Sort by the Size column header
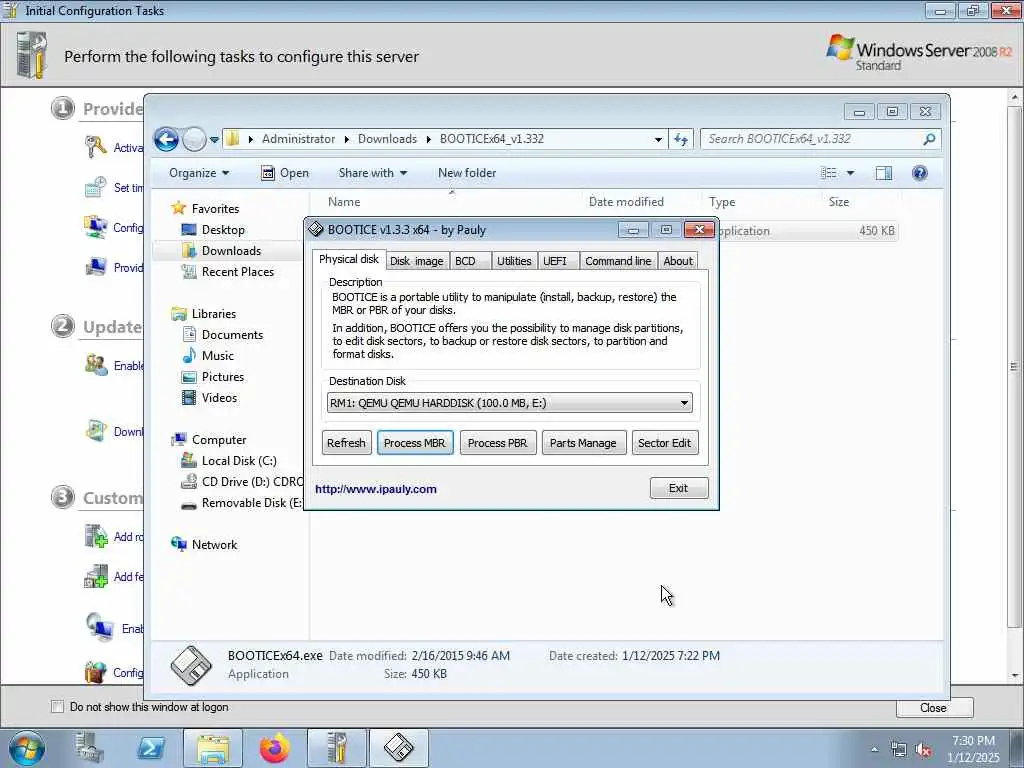 [x=839, y=202]
